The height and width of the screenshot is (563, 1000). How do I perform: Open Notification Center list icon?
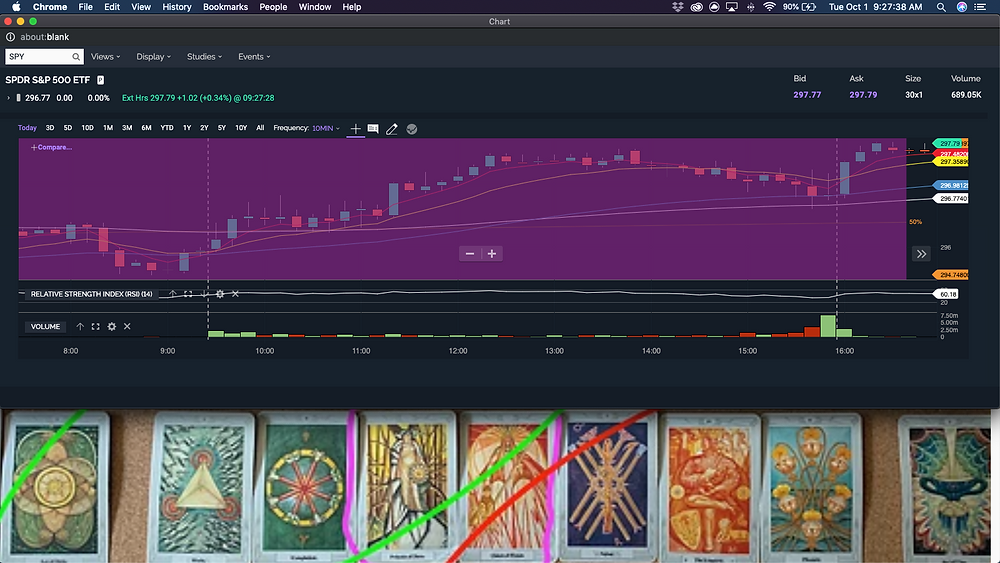(x=980, y=7)
